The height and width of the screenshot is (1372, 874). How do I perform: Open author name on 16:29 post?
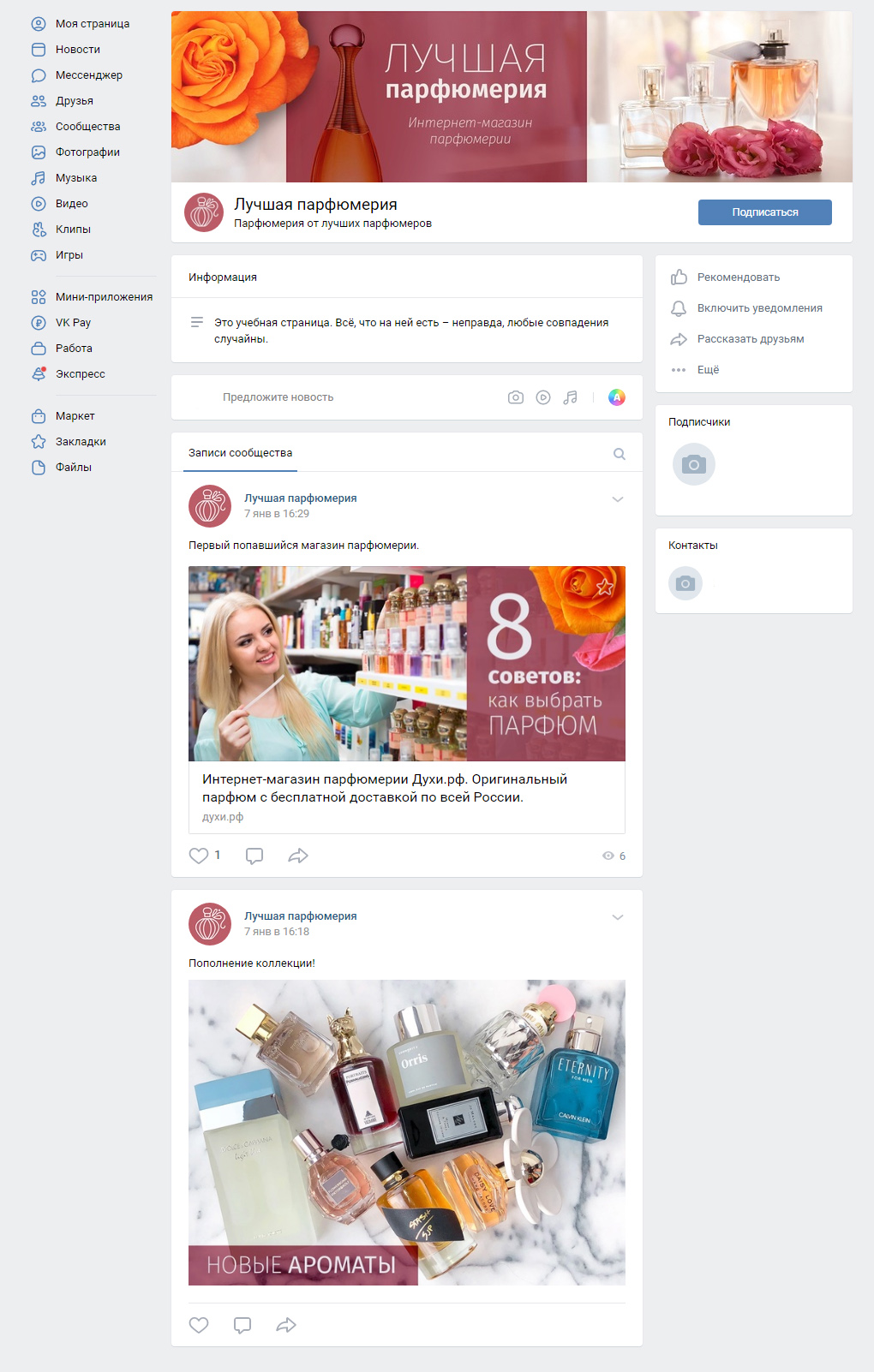point(301,498)
